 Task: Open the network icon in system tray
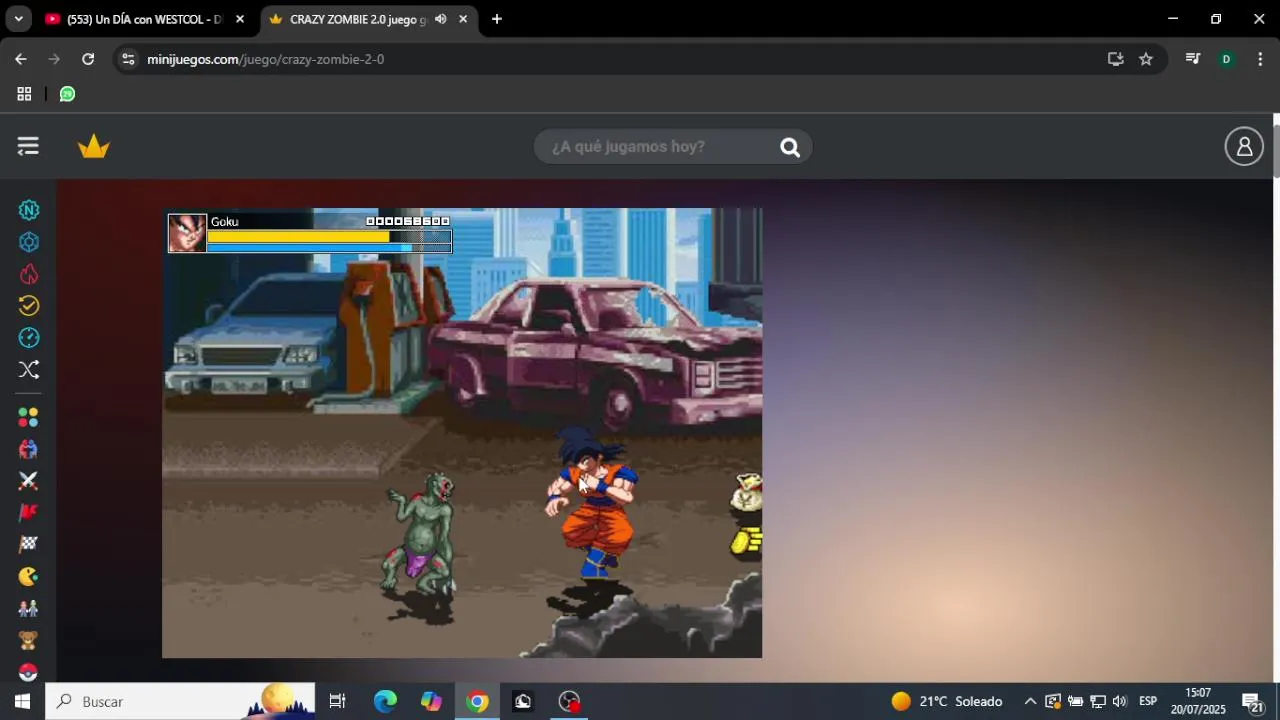1097,701
